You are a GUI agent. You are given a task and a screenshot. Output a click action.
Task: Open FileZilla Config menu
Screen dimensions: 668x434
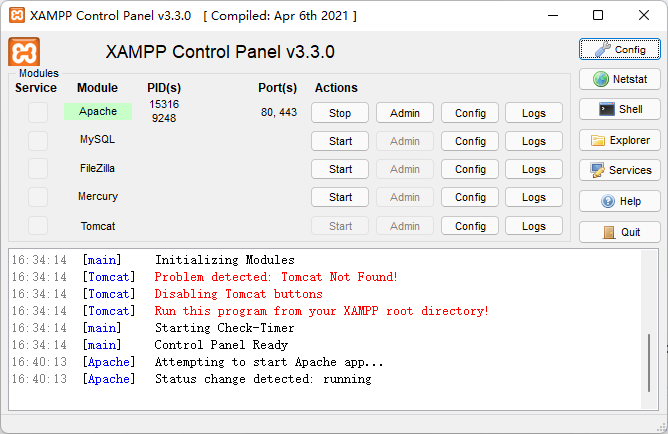470,169
